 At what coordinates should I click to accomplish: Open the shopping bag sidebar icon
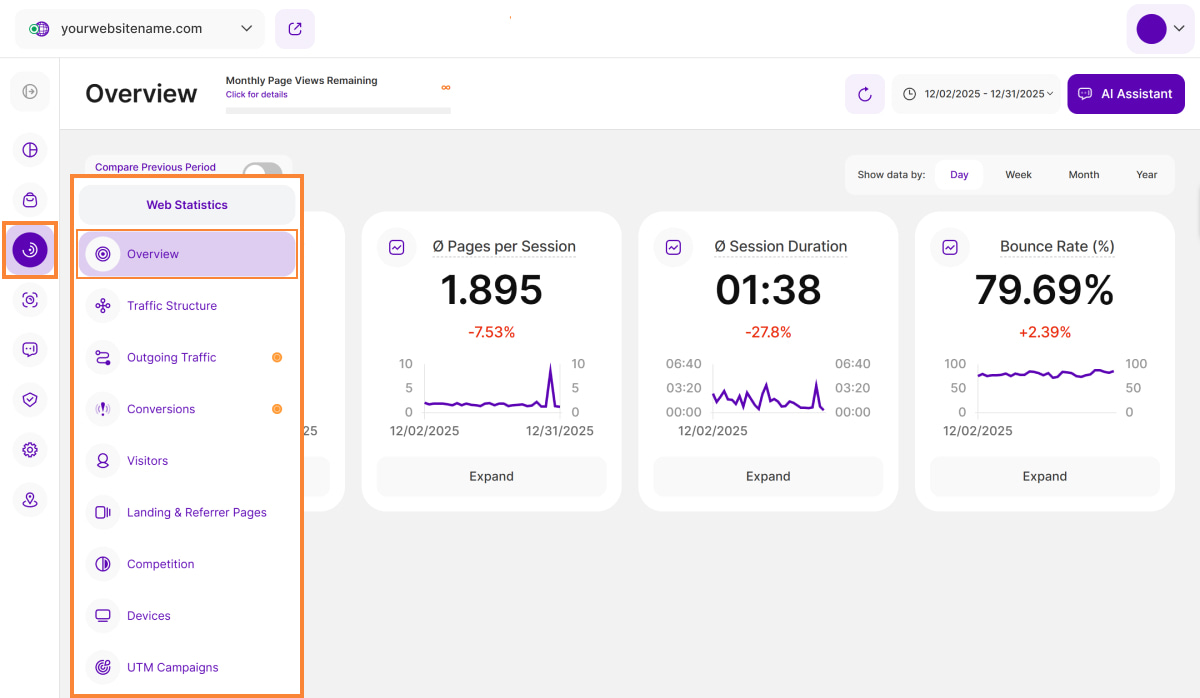click(30, 200)
